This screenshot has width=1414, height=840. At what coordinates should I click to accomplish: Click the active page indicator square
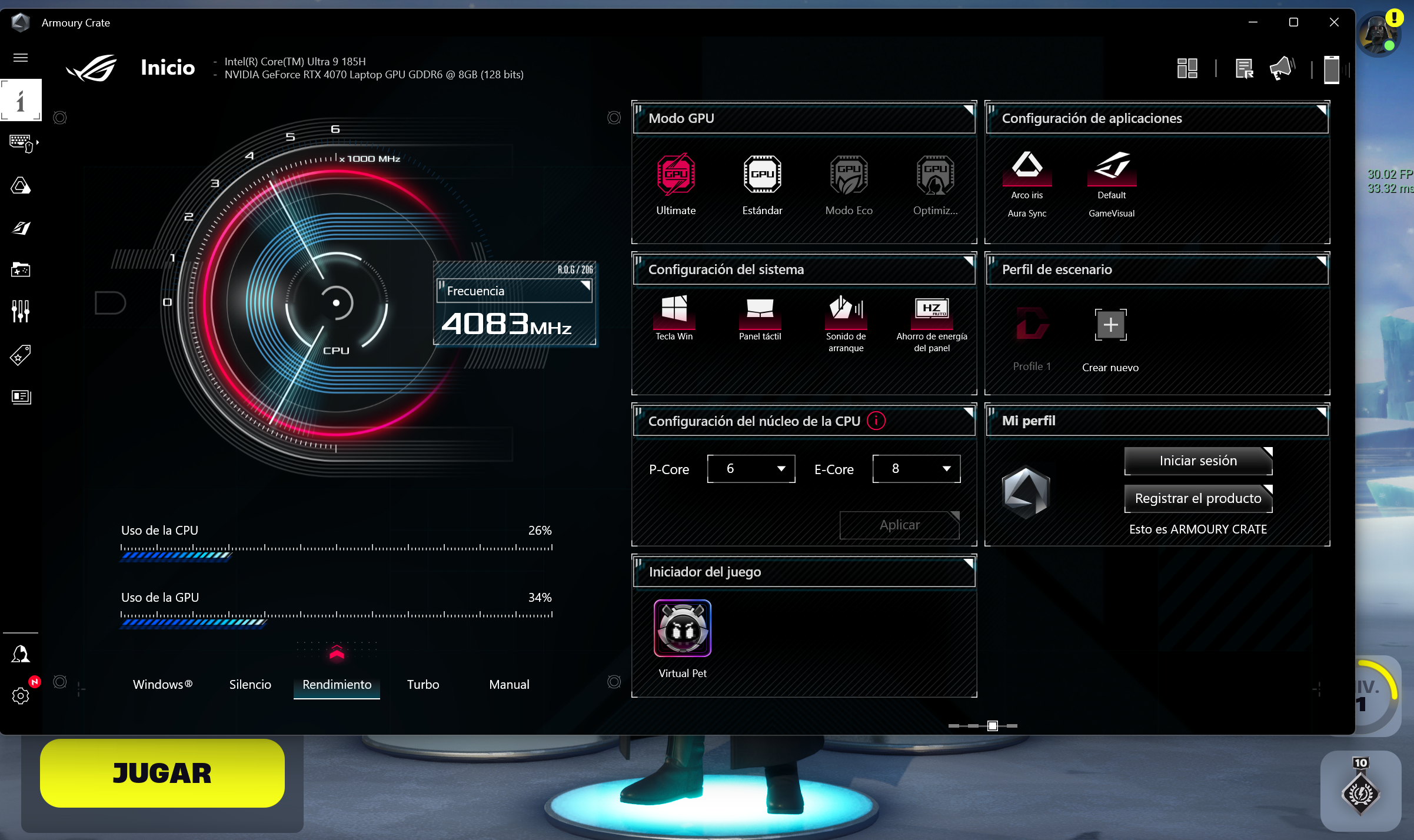tap(993, 726)
